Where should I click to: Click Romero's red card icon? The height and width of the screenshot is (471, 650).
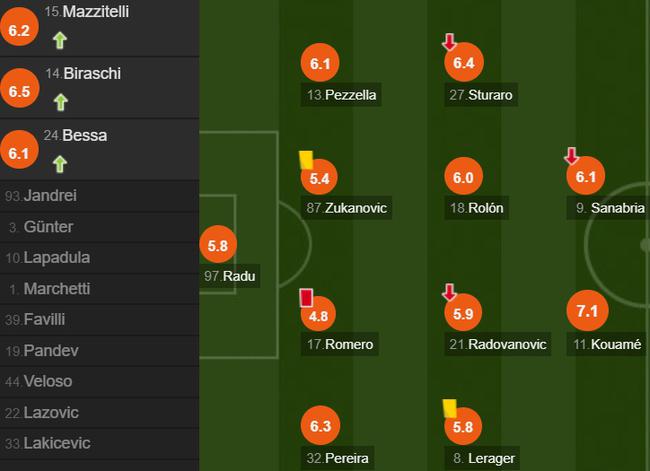306,298
